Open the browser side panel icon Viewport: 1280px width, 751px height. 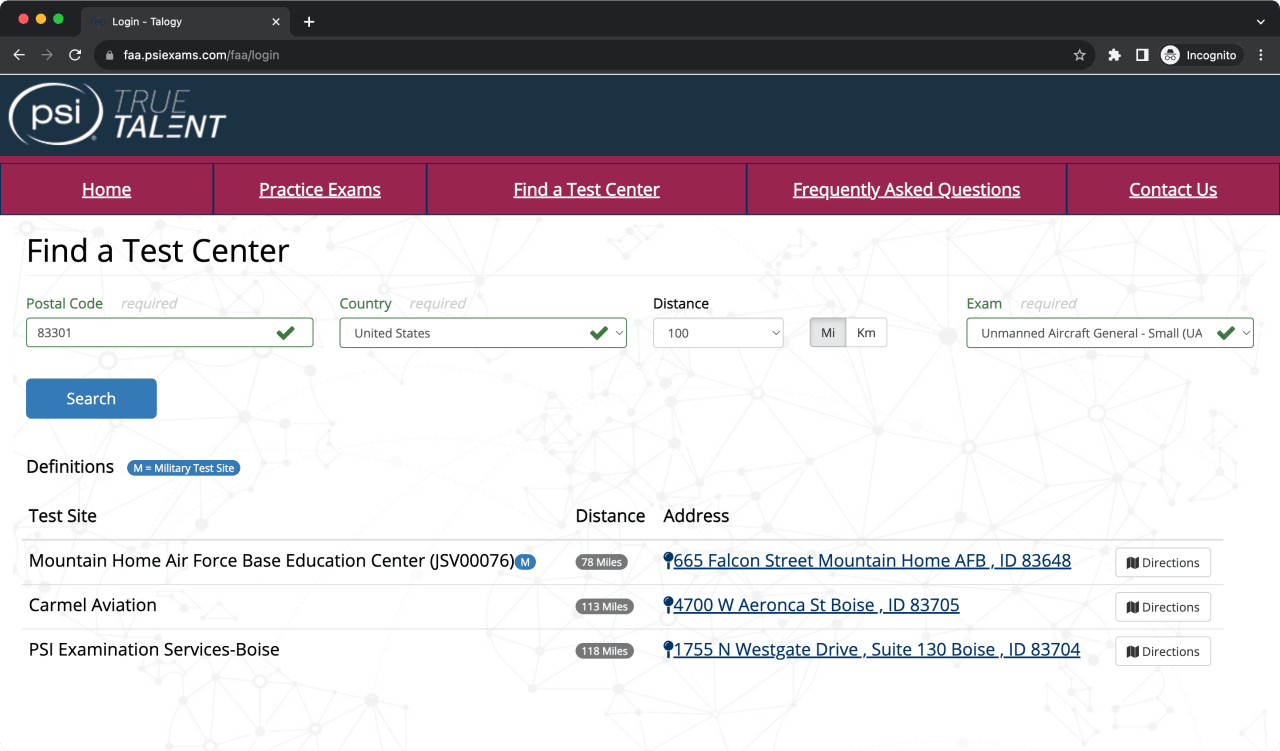(1142, 55)
